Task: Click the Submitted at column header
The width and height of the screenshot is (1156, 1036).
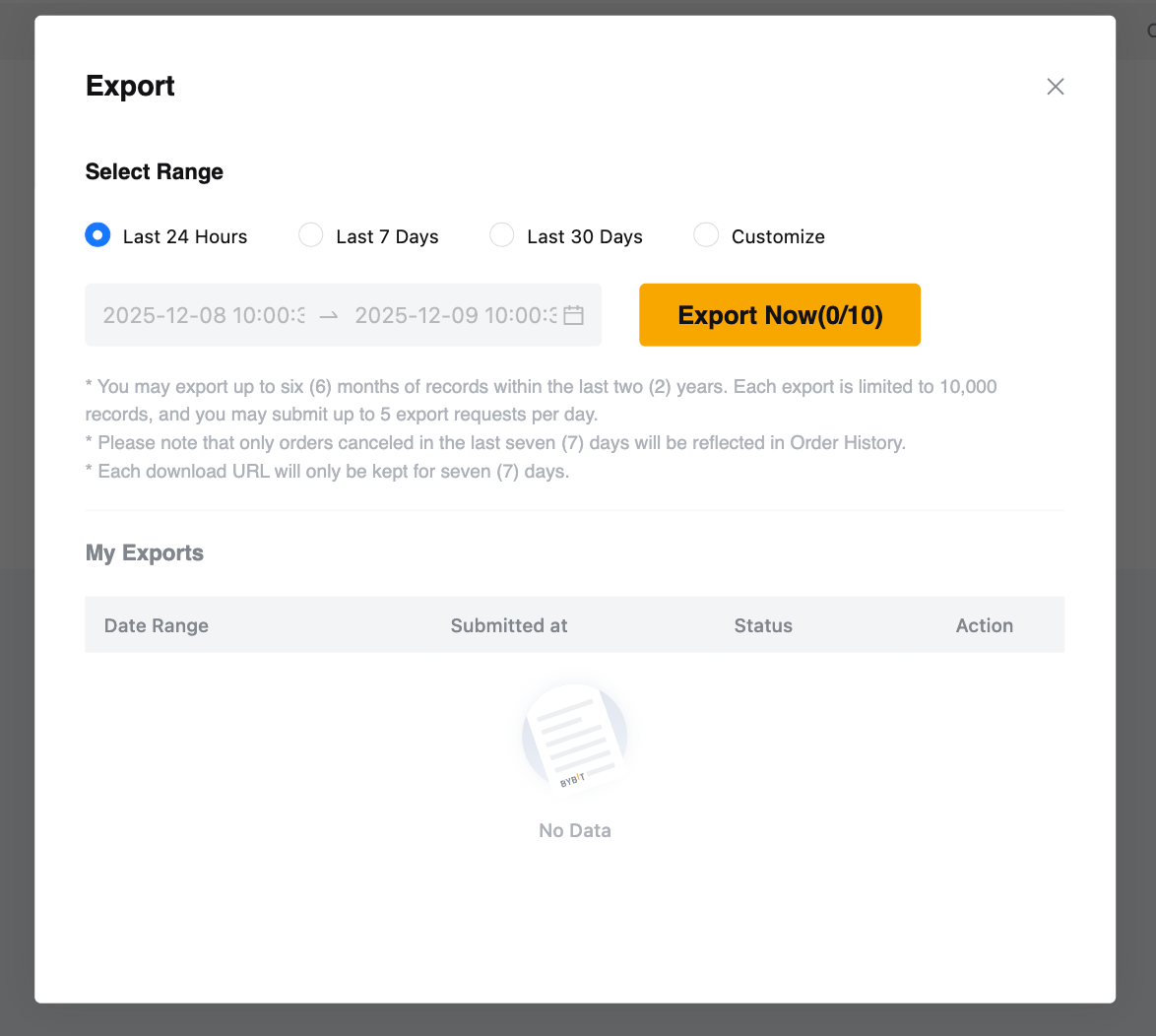Action: [x=509, y=625]
